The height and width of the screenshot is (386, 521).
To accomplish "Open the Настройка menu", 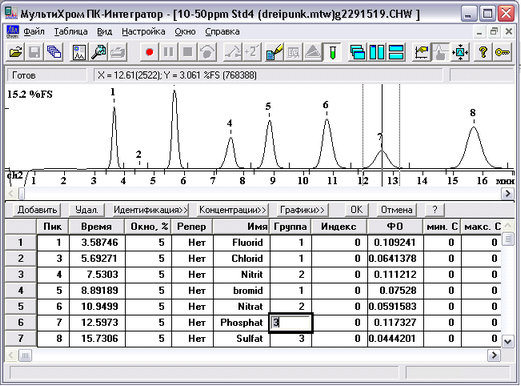I will [x=143, y=32].
